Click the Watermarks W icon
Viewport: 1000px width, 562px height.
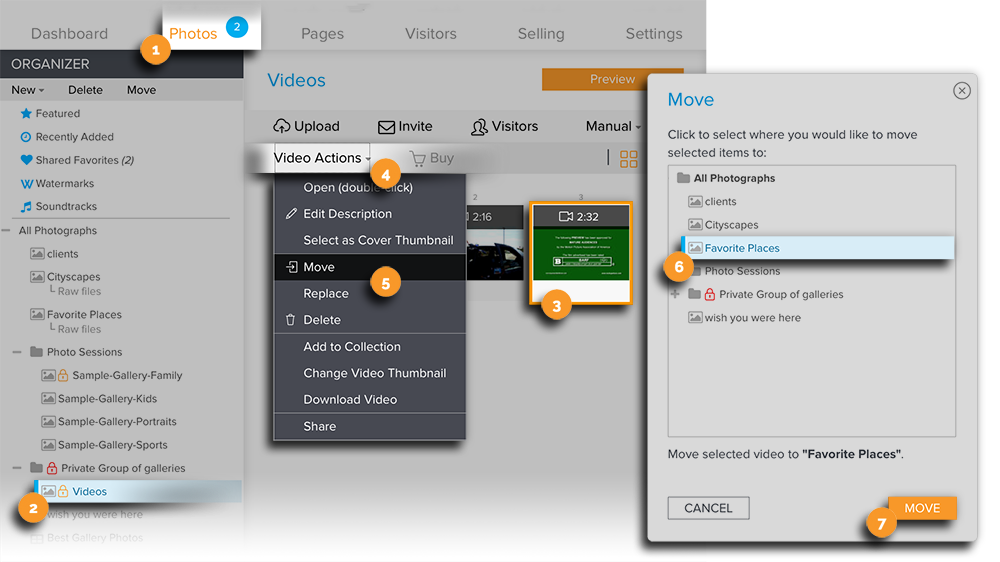[26, 184]
